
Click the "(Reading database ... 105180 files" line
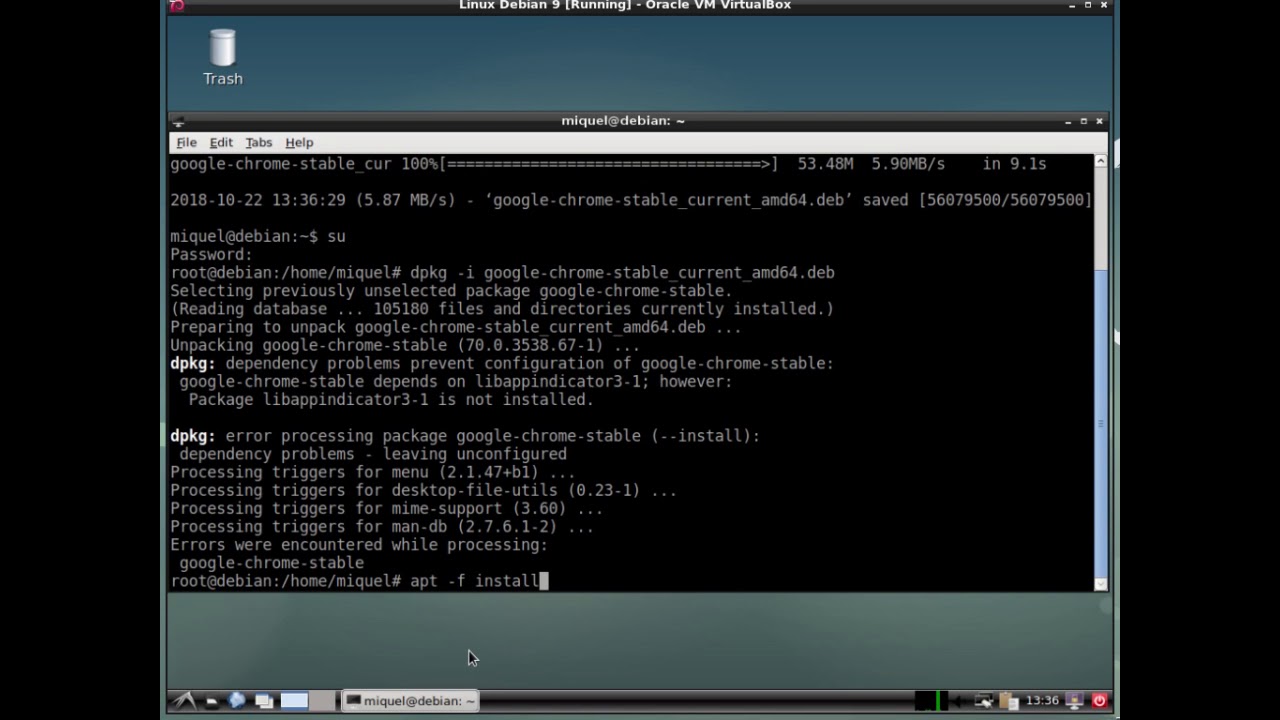[502, 309]
